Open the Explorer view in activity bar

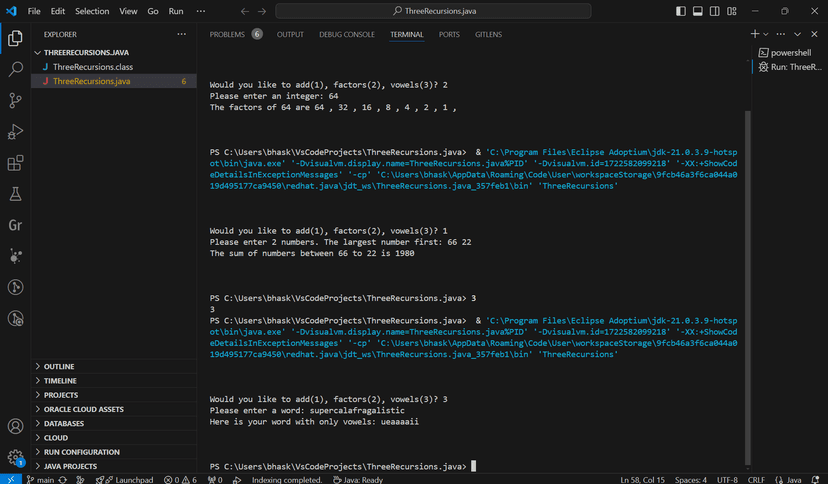(x=15, y=38)
